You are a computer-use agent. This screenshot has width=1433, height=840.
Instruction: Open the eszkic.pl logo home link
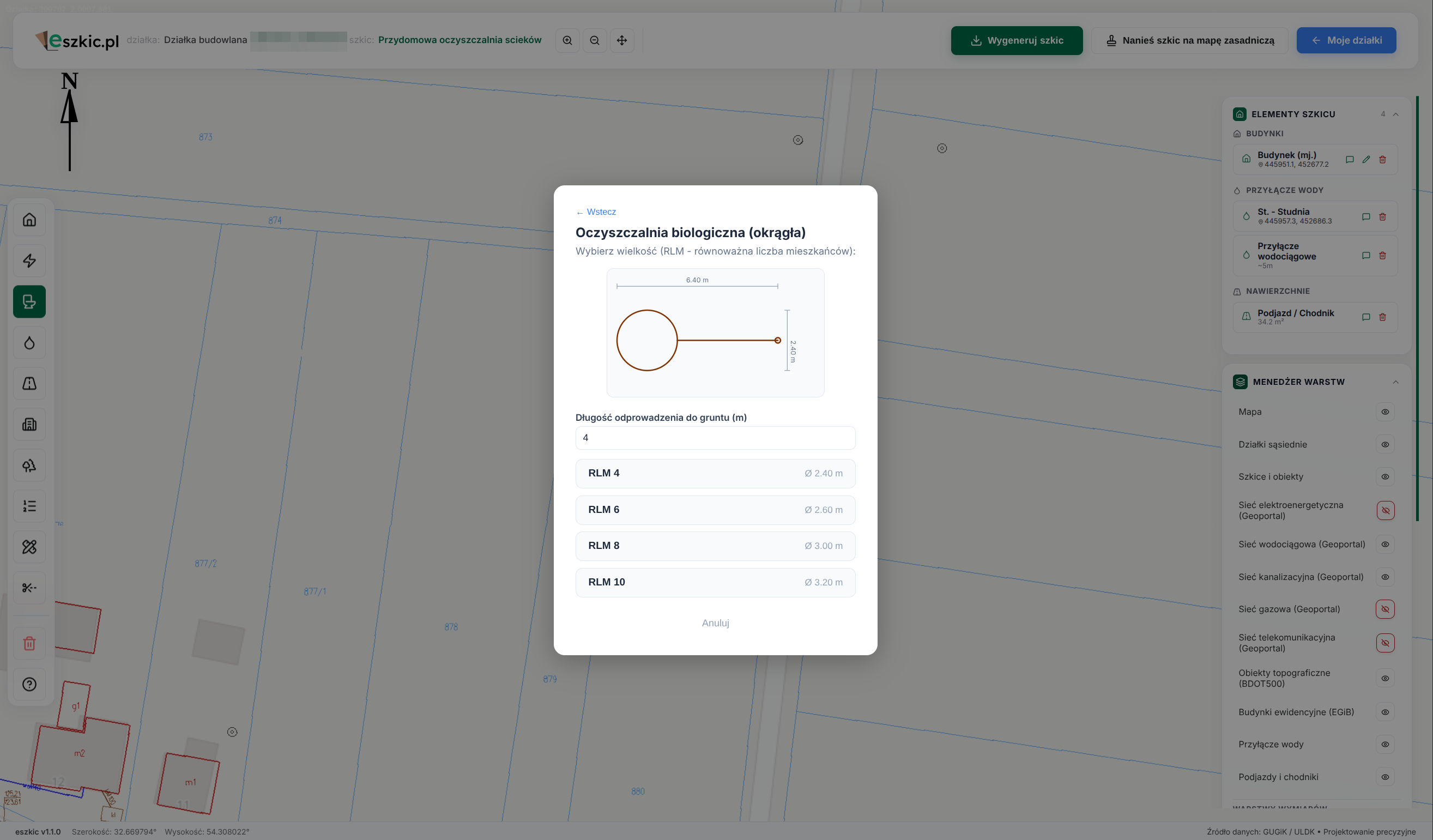point(77,40)
